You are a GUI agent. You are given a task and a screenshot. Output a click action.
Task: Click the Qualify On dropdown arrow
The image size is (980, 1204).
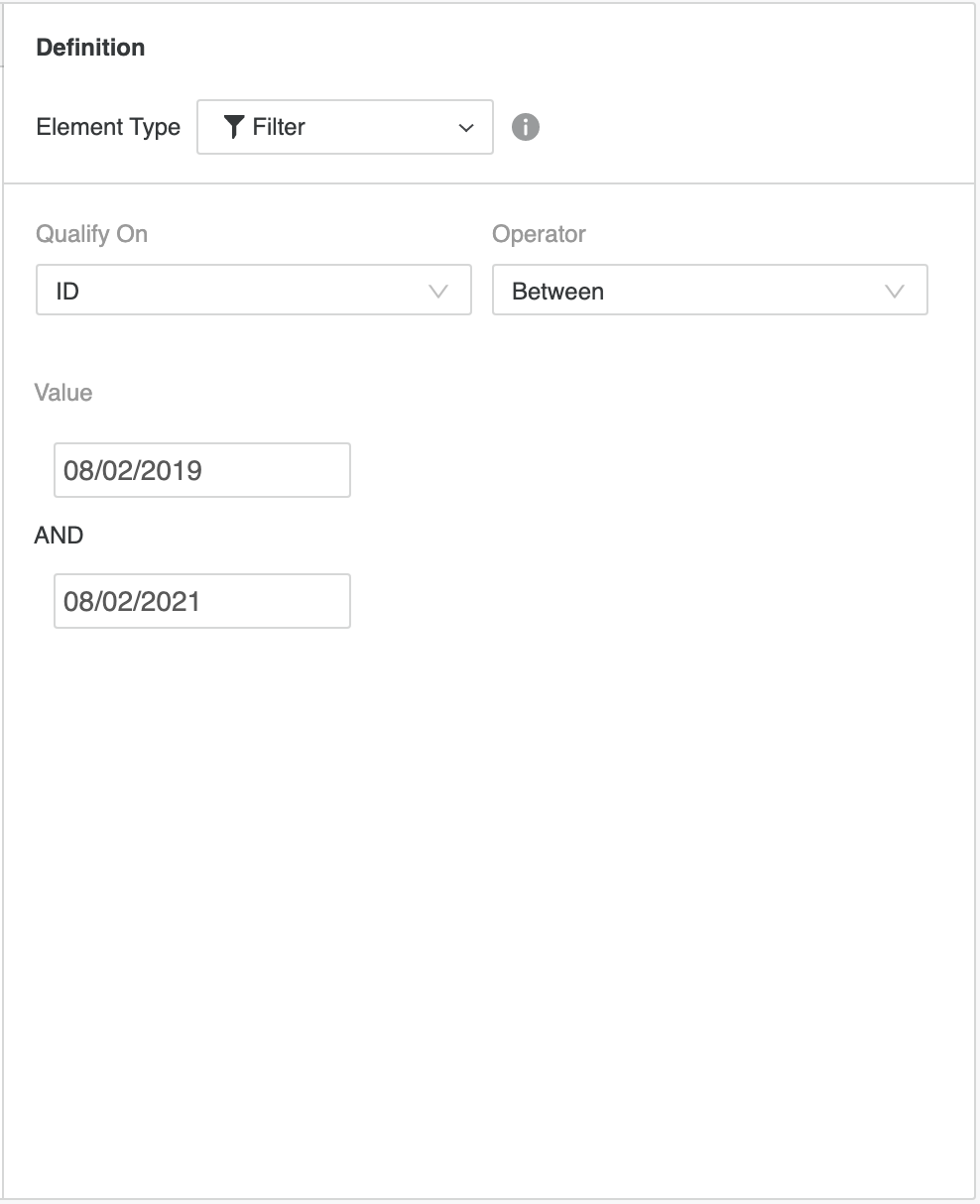pyautogui.click(x=437, y=291)
